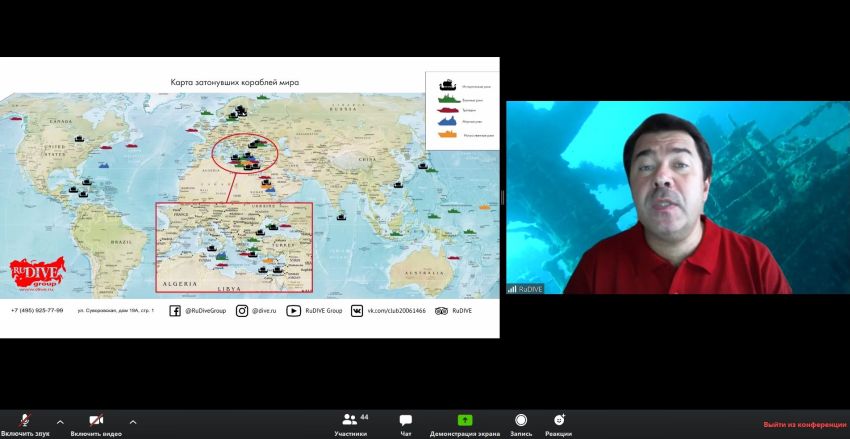
Task: Turn on camera with Включить видео
Action: pos(96,425)
